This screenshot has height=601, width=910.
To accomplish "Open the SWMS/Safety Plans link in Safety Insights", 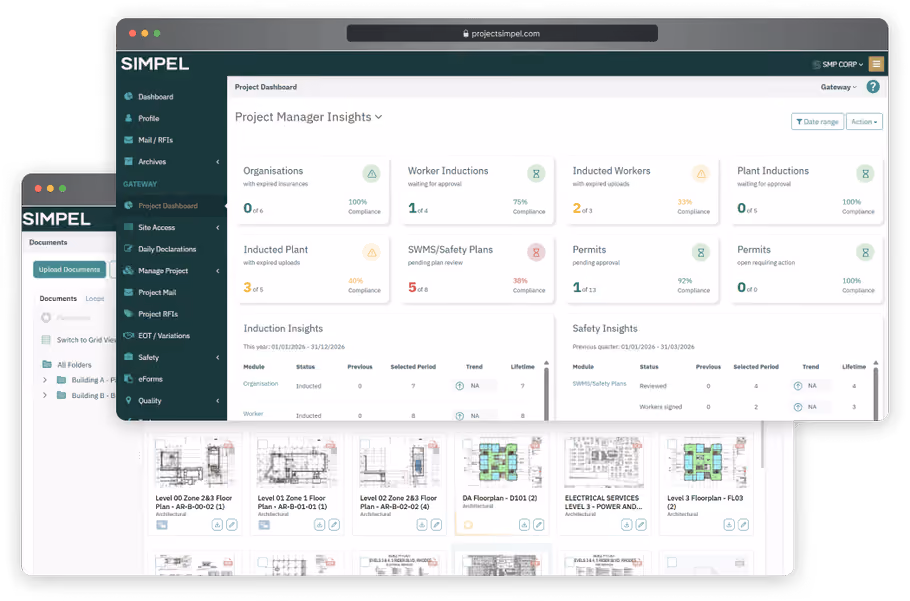I will point(600,384).
